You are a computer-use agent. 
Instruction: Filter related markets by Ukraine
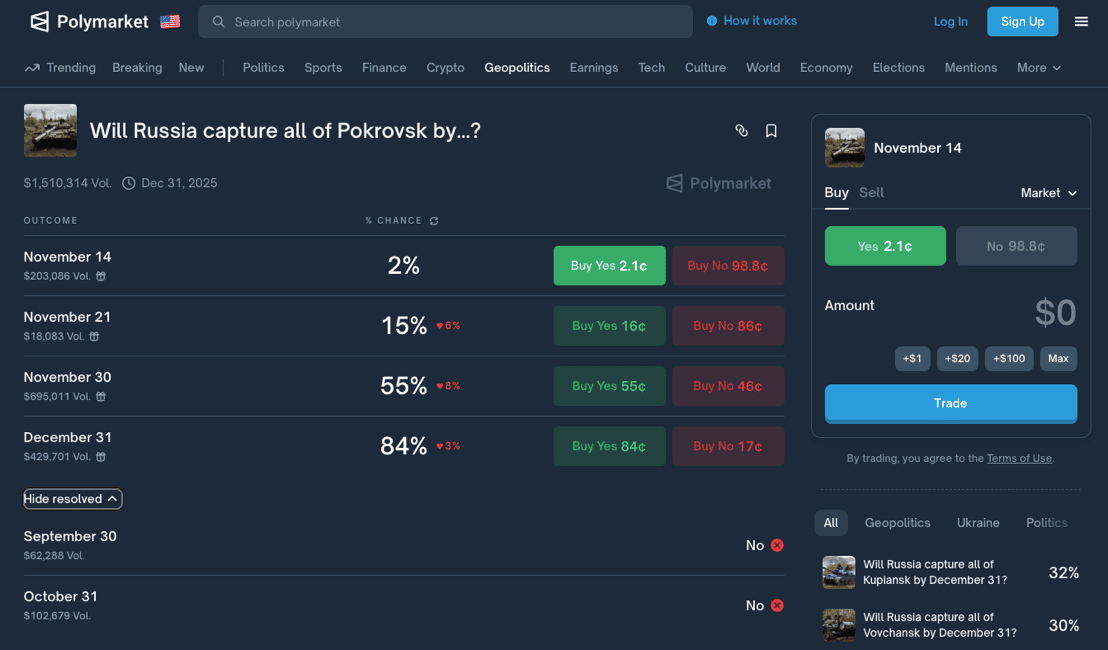[977, 523]
